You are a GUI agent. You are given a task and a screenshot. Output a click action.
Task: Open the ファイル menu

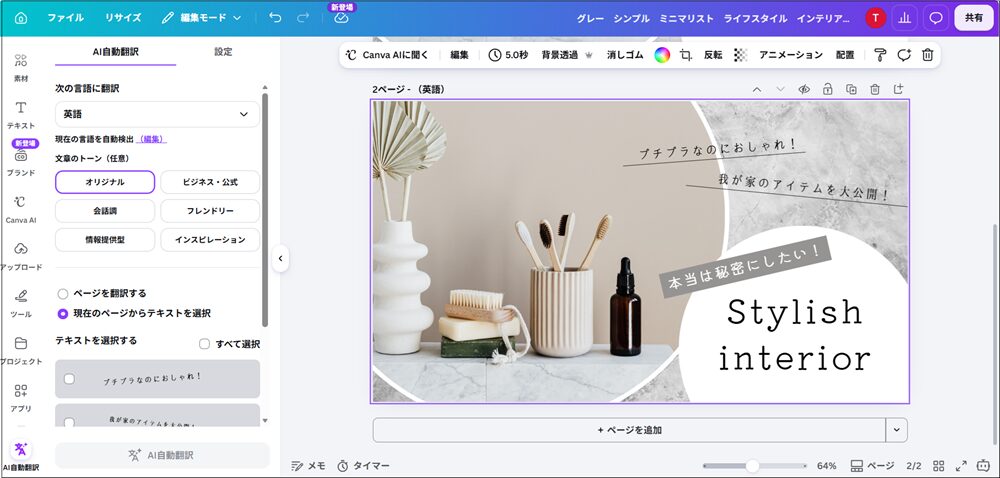click(65, 18)
